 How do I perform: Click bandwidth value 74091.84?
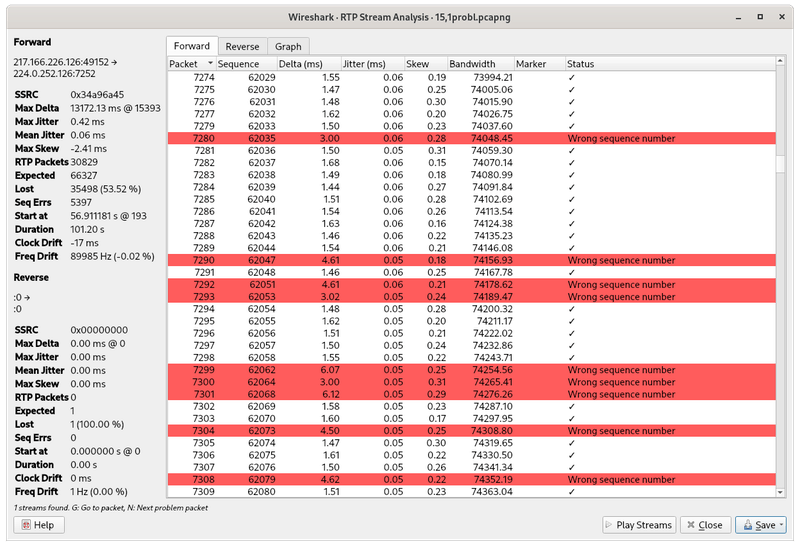[492, 187]
